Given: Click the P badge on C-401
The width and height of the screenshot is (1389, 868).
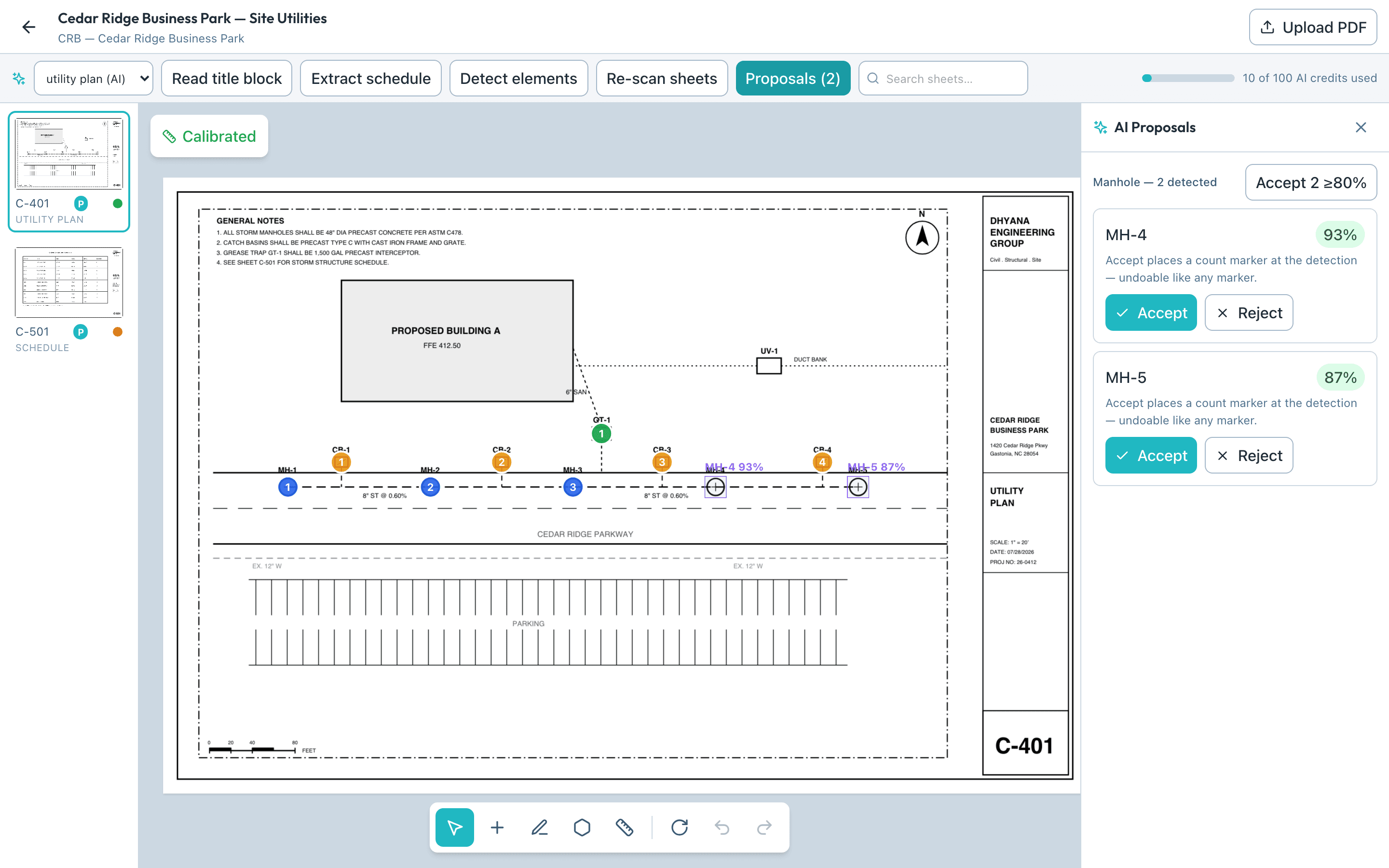Looking at the screenshot, I should coord(81,203).
